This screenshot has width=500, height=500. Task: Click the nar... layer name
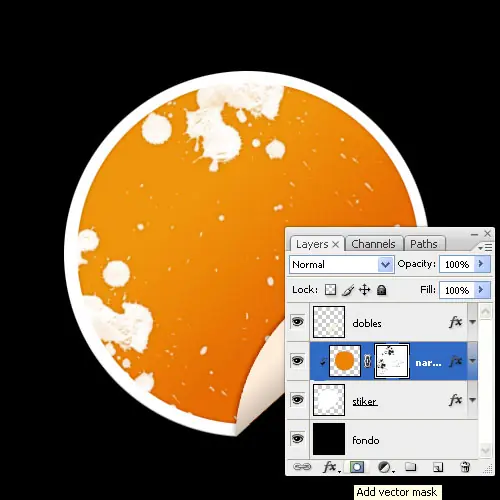(x=428, y=363)
